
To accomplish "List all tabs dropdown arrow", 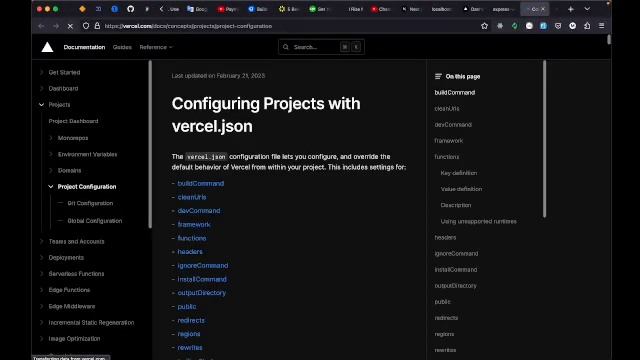I will (x=587, y=9).
